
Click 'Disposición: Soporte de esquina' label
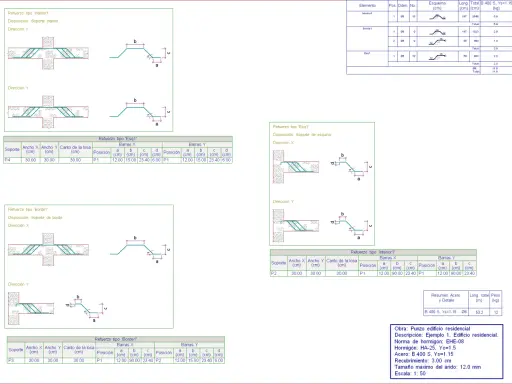pyautogui.click(x=302, y=135)
